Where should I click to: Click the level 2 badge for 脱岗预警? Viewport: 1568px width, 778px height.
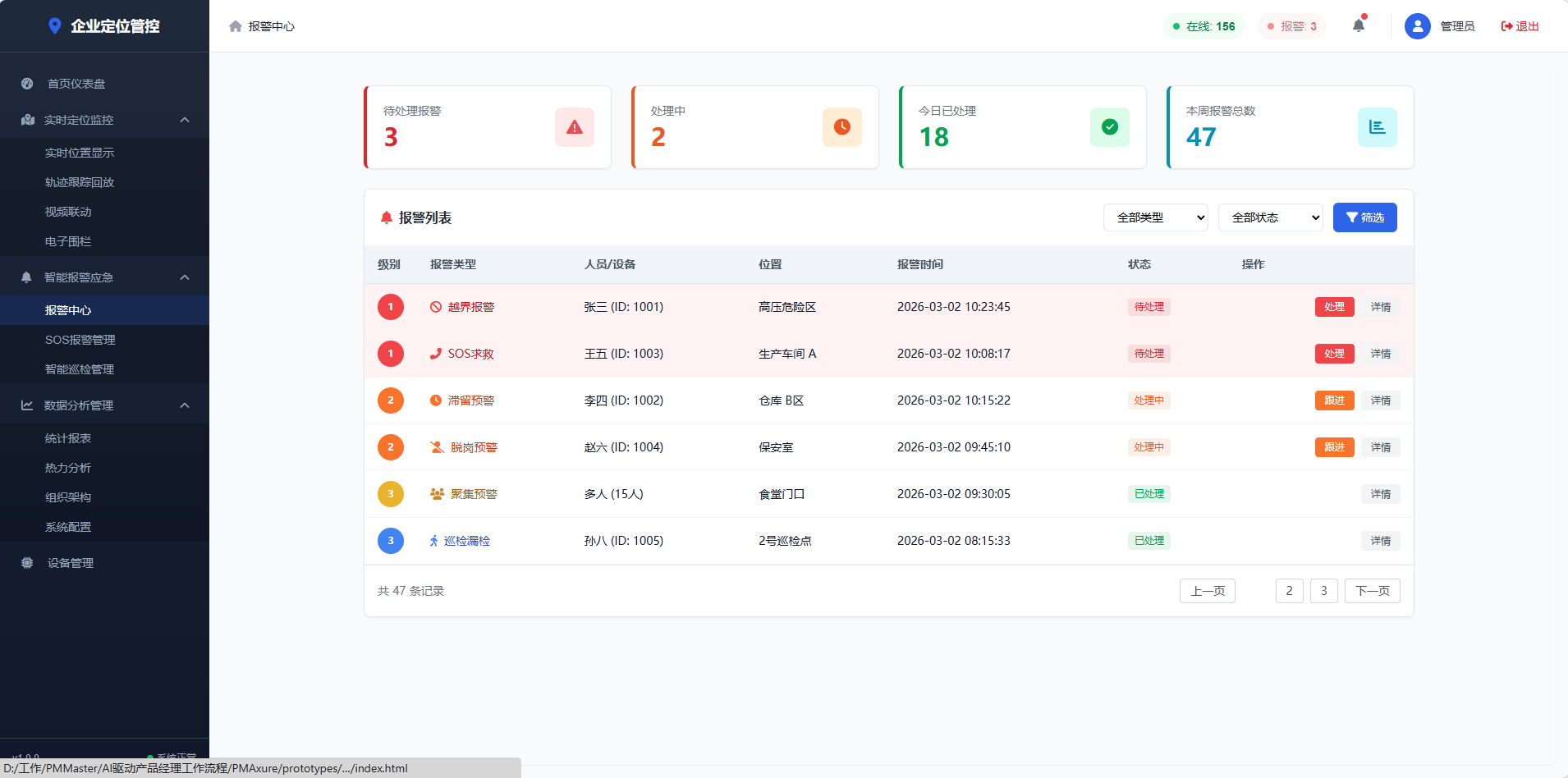pyautogui.click(x=391, y=447)
